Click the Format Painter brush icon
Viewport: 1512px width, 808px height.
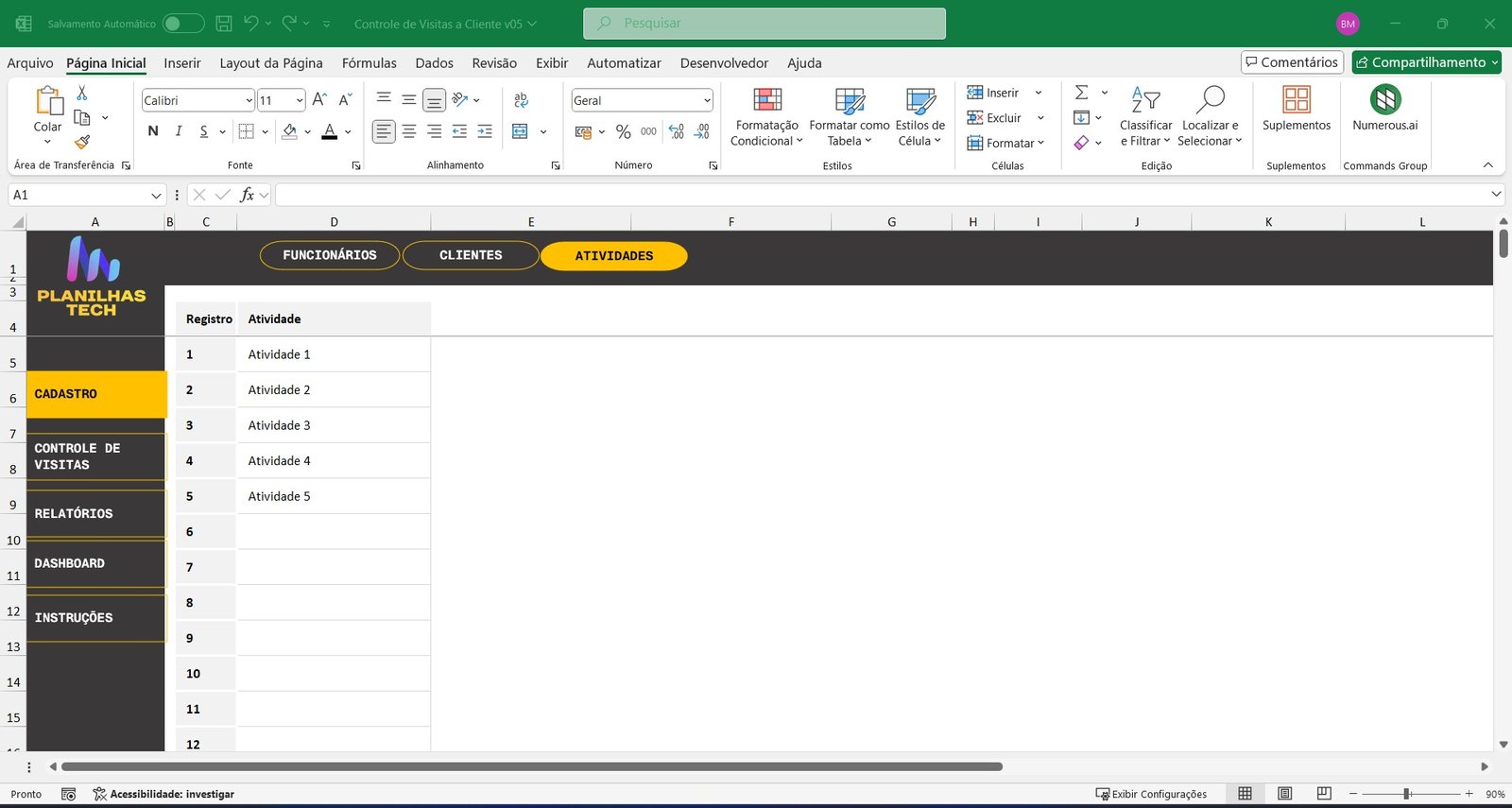tap(82, 142)
